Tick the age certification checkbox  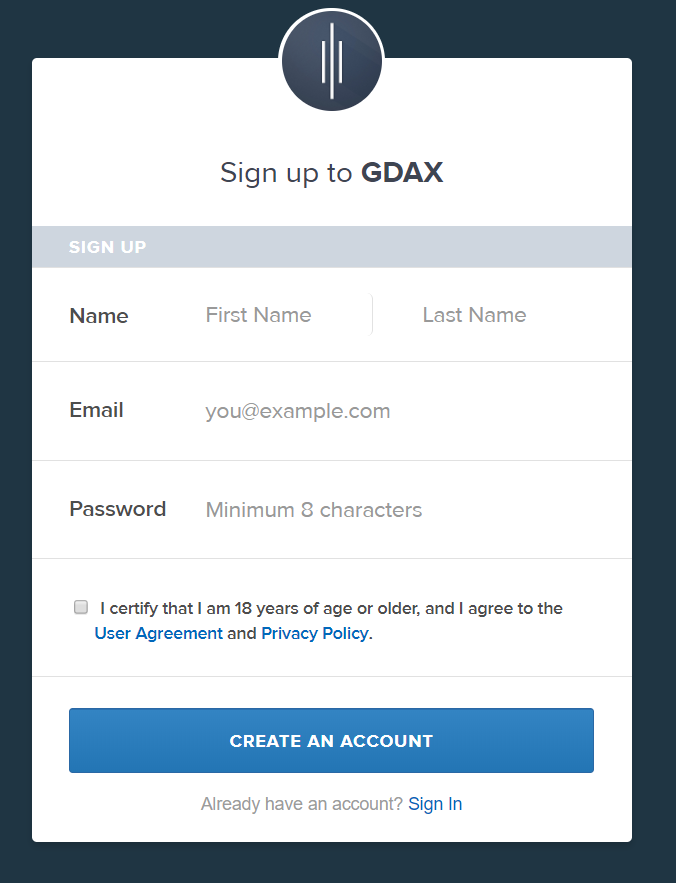coord(81,606)
